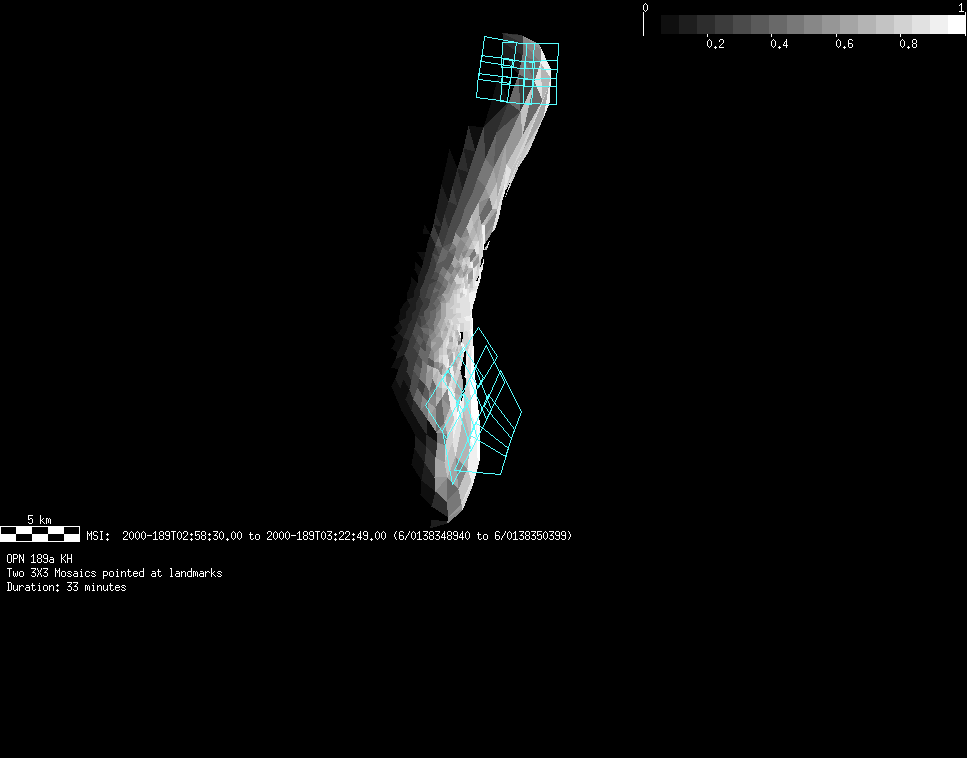This screenshot has width=967, height=758.
Task: Click the "MSI:" instrument label
Action: (x=98, y=536)
